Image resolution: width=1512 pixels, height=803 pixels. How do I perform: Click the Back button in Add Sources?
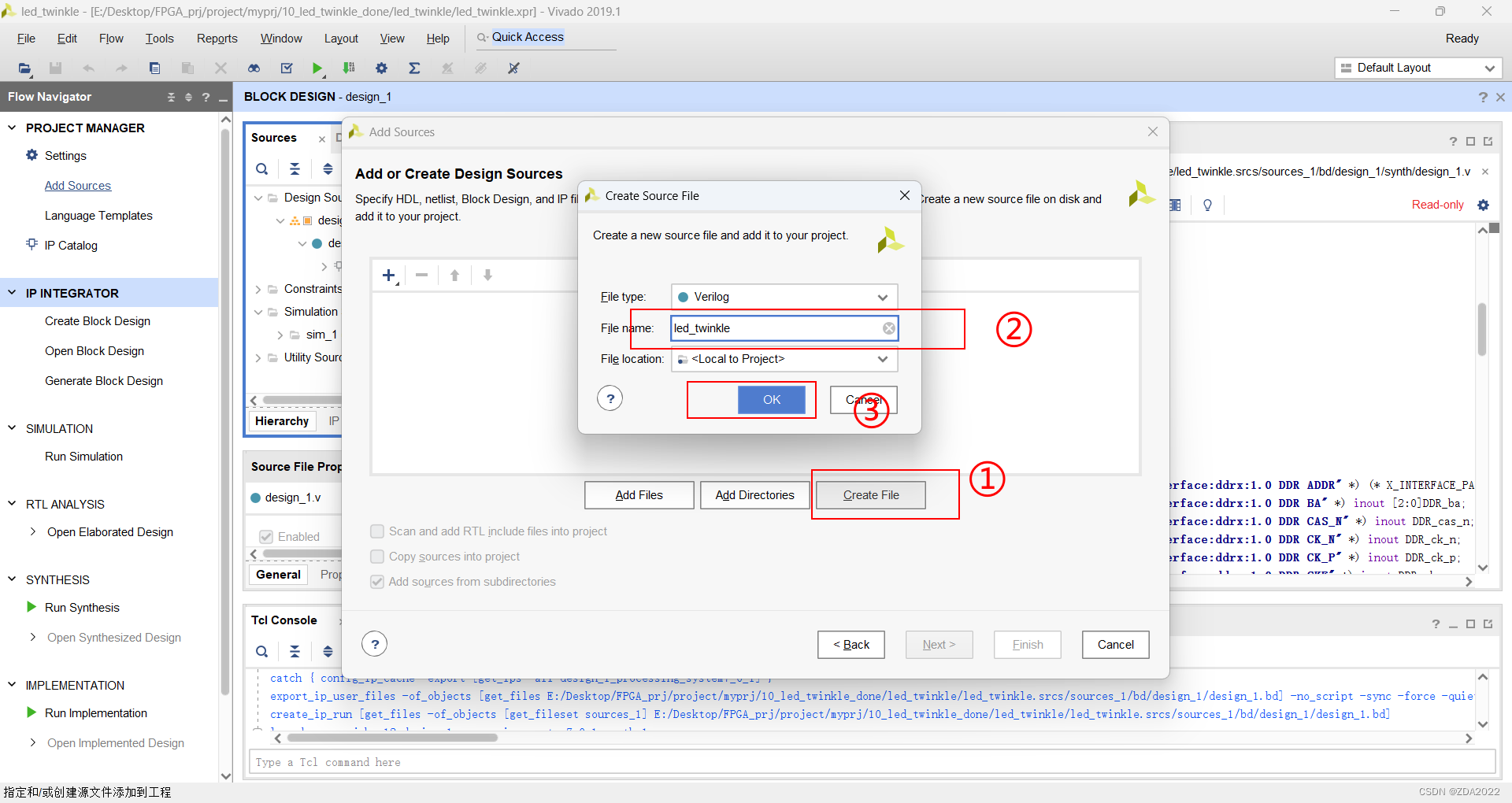[x=851, y=645]
